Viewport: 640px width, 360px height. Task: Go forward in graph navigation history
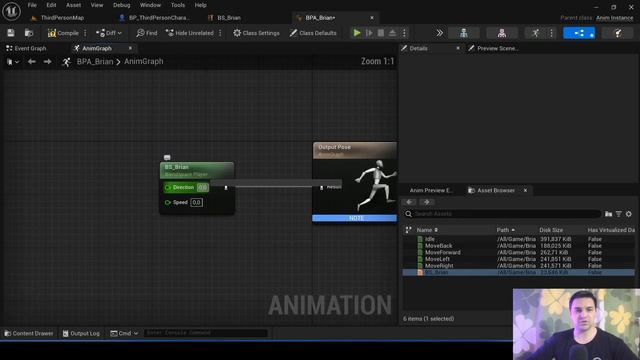pos(47,62)
